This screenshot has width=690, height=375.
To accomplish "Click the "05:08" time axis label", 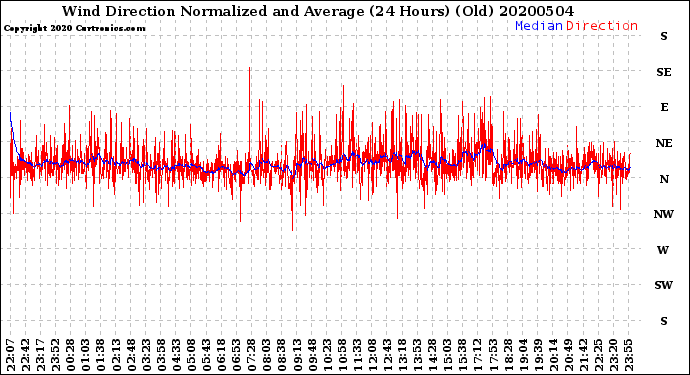I will (191, 355).
